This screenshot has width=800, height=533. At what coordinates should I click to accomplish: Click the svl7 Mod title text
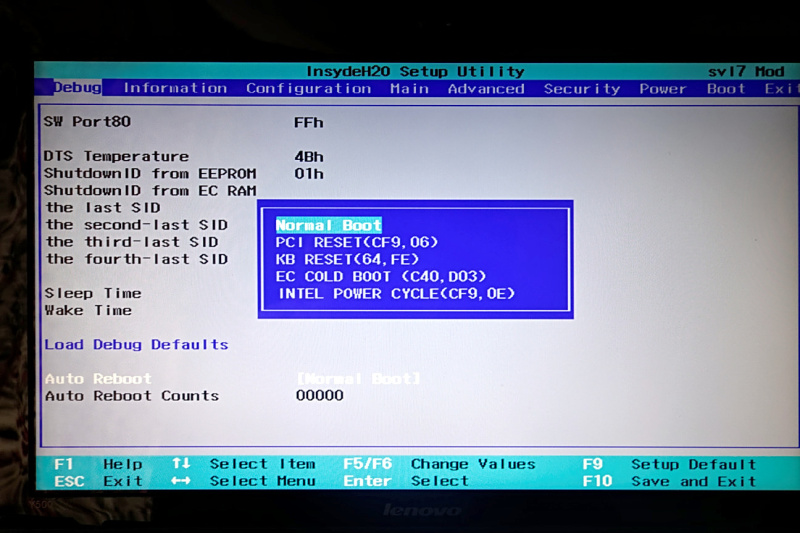pos(746,72)
